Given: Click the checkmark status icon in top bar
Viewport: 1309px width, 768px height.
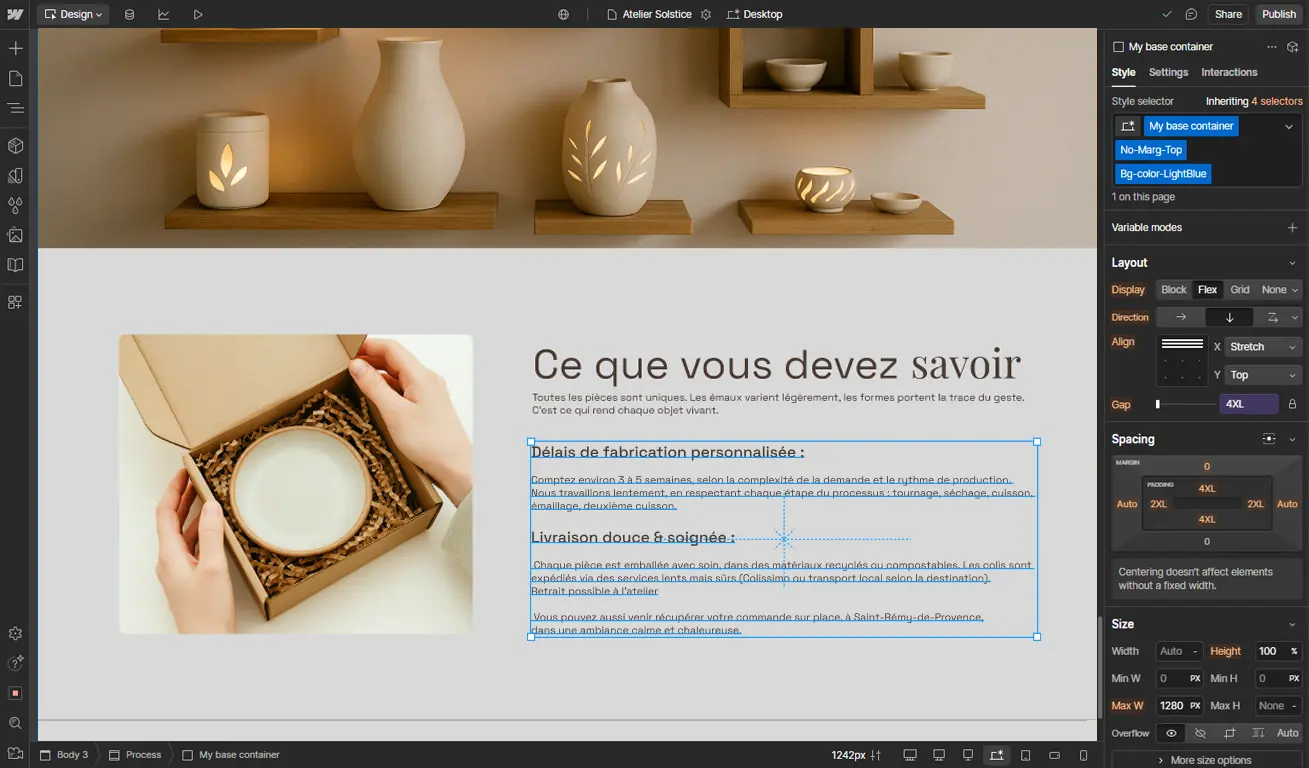Looking at the screenshot, I should coord(1167,14).
